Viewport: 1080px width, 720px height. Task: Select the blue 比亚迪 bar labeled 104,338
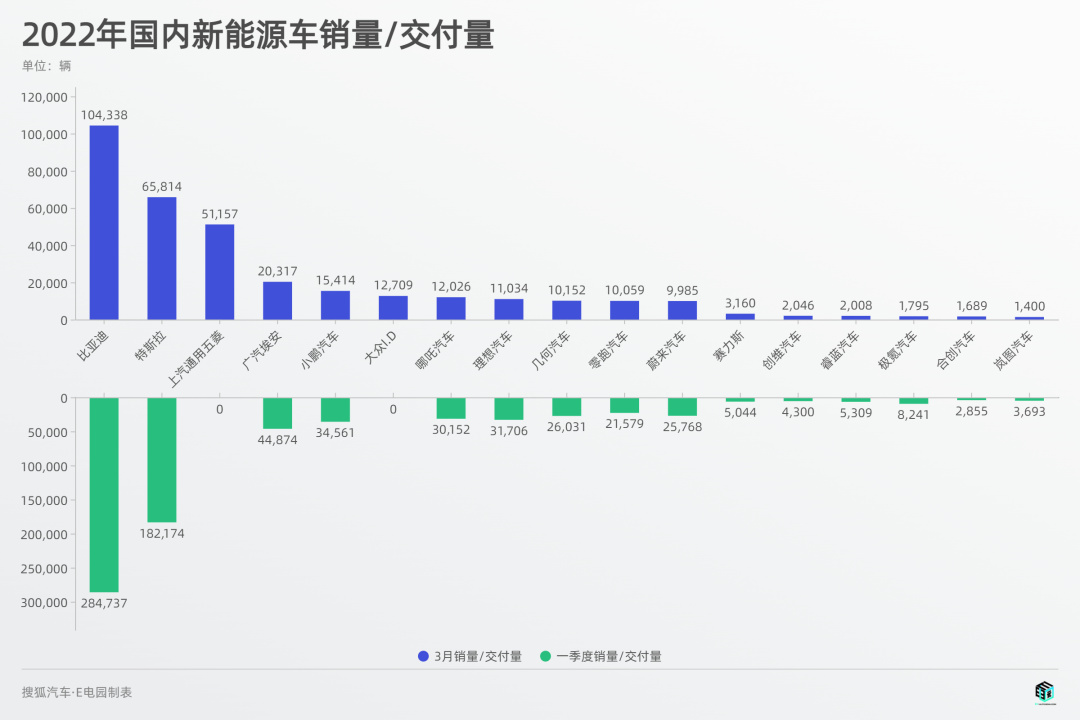tap(104, 223)
